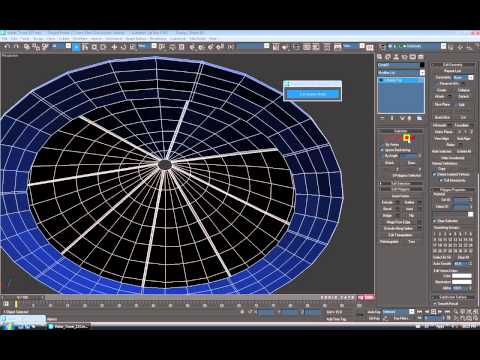The height and width of the screenshot is (360, 480).
Task: Open the Modifiers menu
Action: 80,39
